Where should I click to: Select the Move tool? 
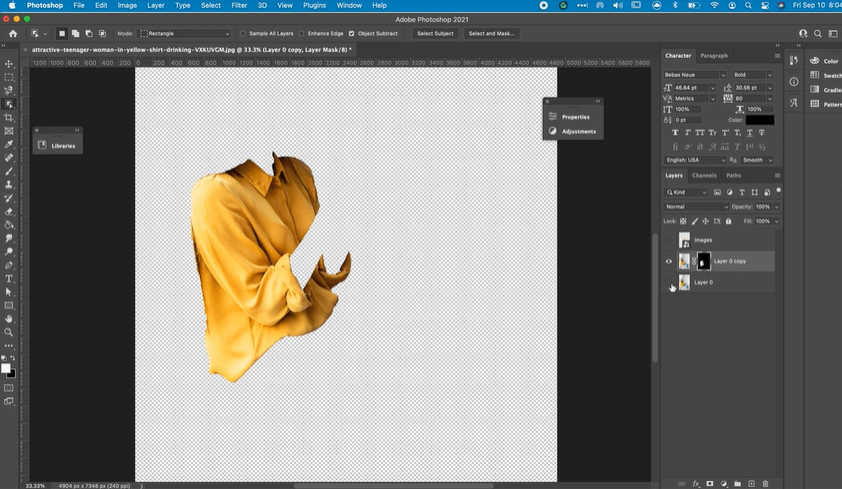pos(9,63)
